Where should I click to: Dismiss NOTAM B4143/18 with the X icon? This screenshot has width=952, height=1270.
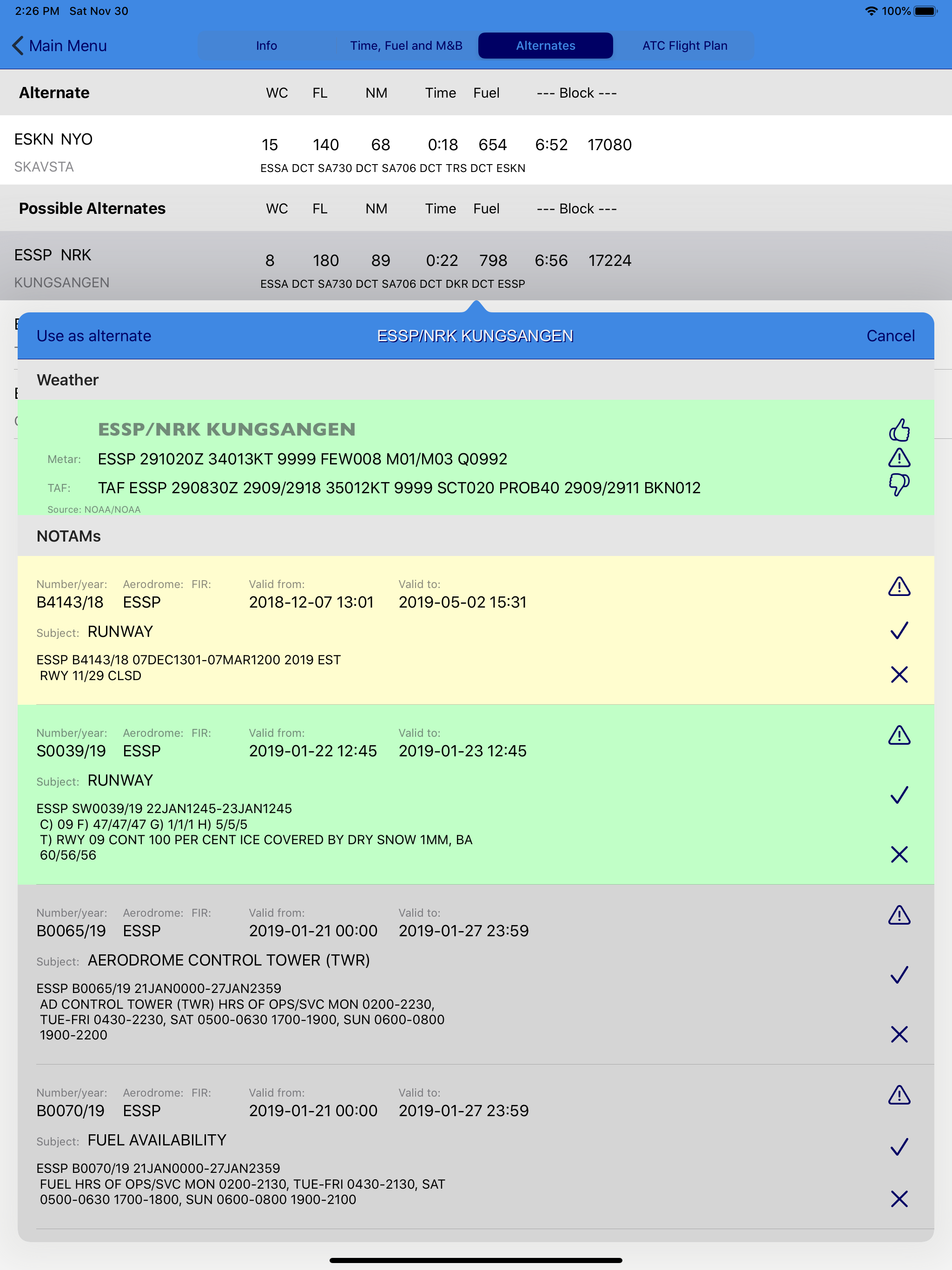pyautogui.click(x=899, y=674)
